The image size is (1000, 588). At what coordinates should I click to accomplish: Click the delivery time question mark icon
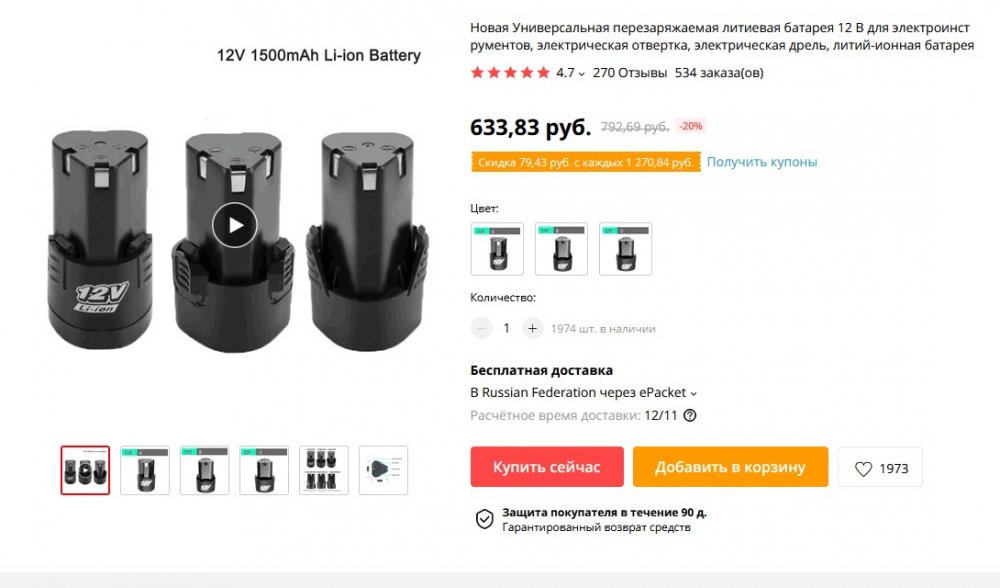(689, 415)
